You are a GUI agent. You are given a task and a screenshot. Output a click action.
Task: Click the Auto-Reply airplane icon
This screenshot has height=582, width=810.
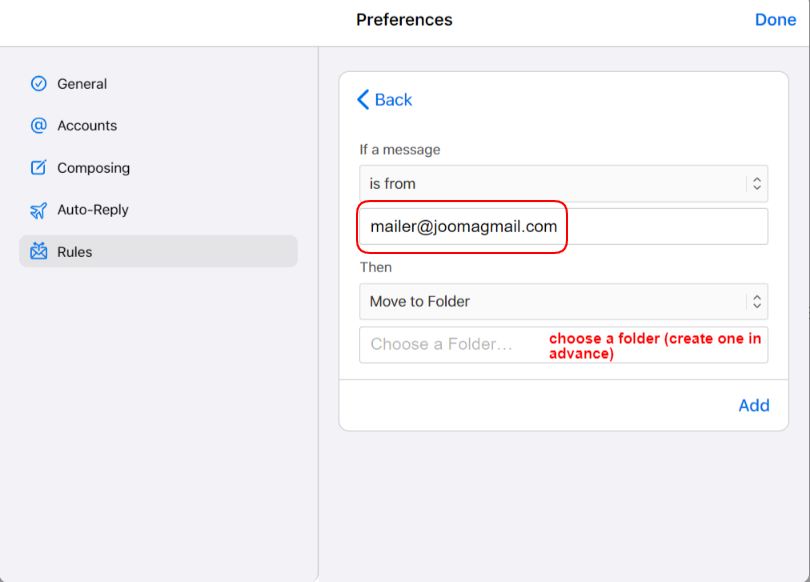39,210
